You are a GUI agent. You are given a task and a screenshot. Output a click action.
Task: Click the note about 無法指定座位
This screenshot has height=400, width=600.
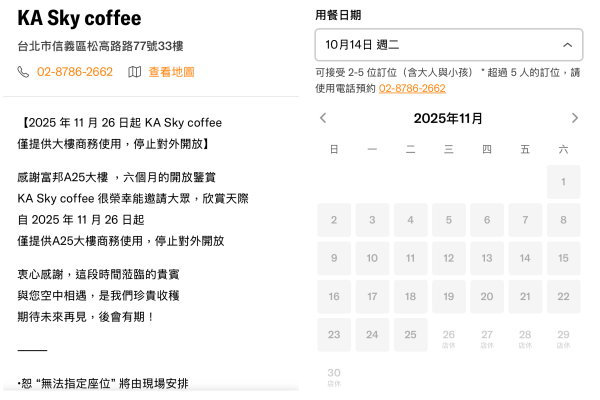pyautogui.click(x=103, y=384)
